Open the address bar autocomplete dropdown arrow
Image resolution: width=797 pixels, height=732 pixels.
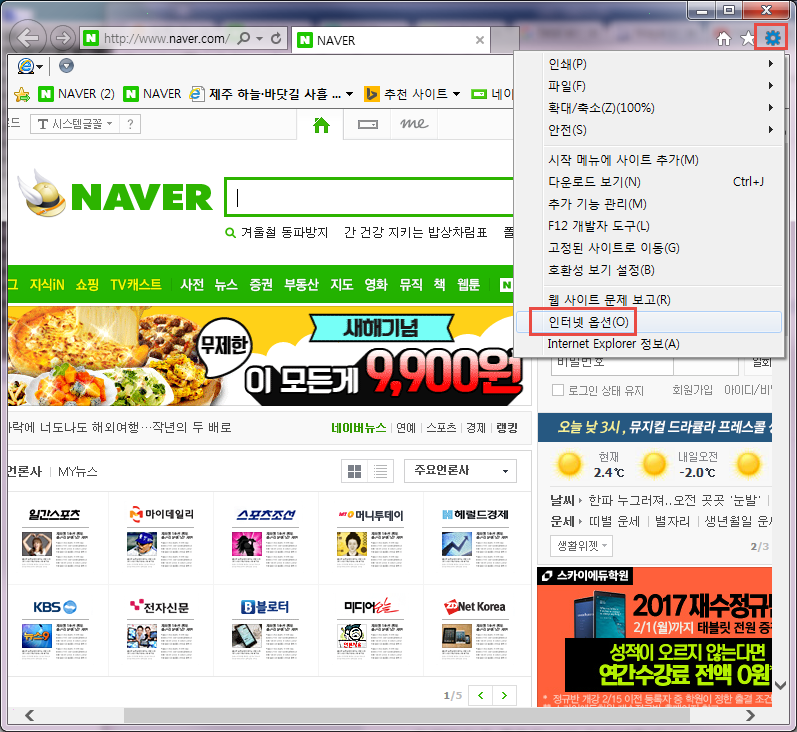pos(260,39)
